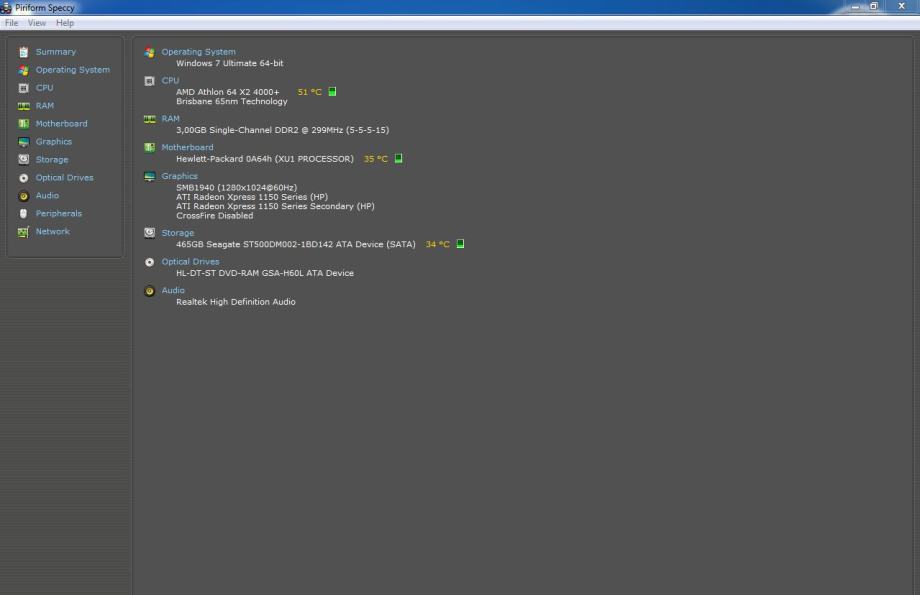Select the CPU label in sidebar
The width and height of the screenshot is (920, 595).
pos(45,87)
